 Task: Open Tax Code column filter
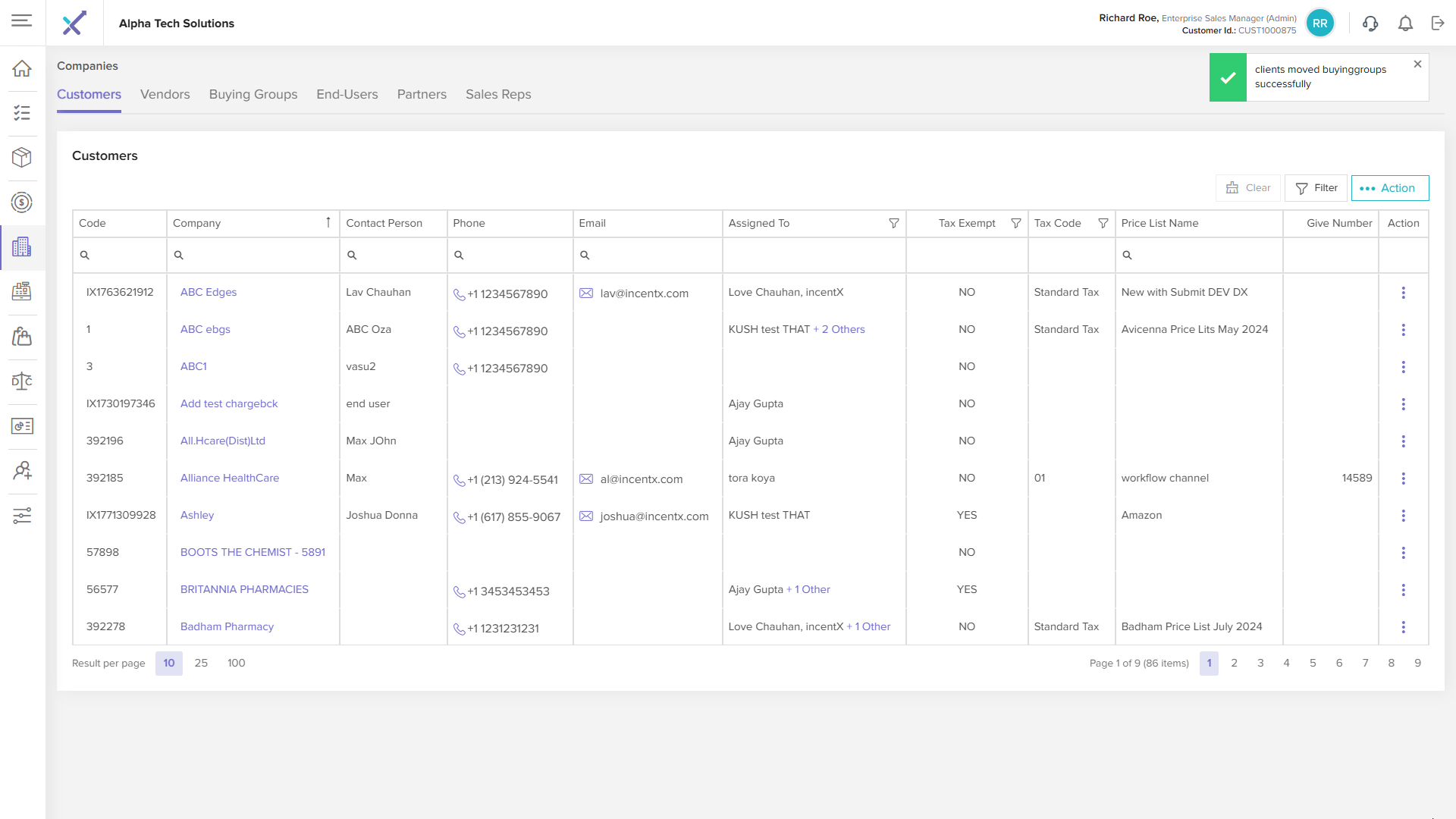pos(1103,223)
